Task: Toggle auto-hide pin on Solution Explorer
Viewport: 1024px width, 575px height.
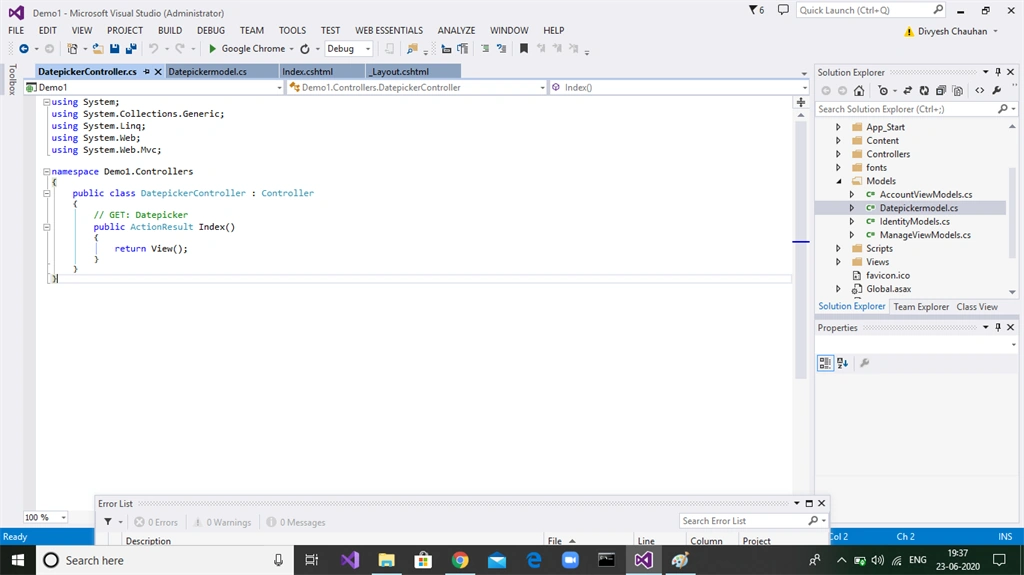Action: [x=998, y=72]
